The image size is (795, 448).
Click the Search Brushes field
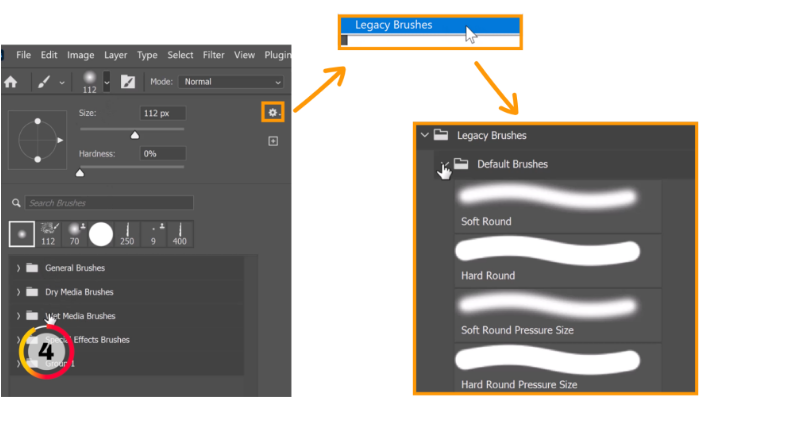point(109,203)
